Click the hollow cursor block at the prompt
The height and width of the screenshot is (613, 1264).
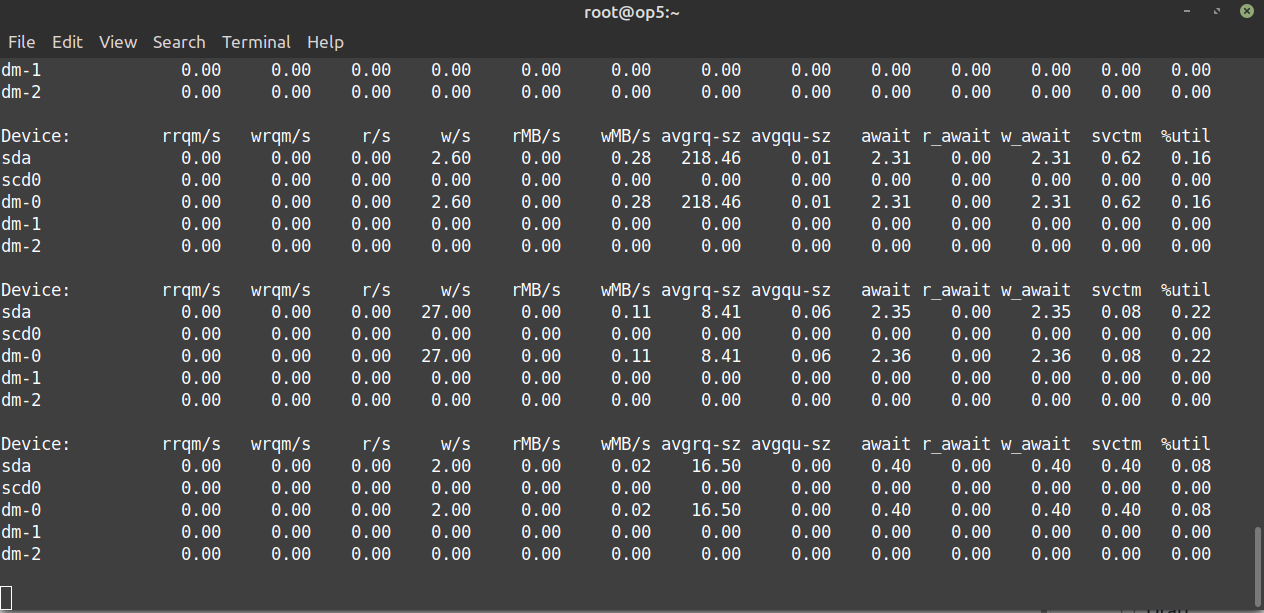point(6,598)
